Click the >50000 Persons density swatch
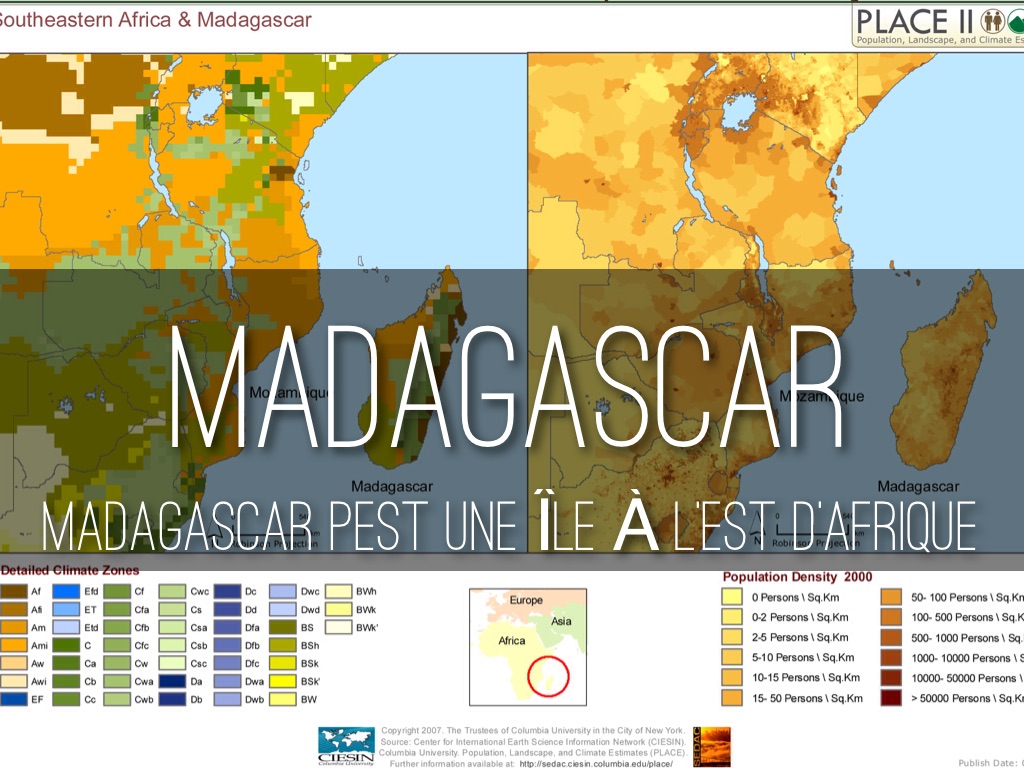This screenshot has width=1024, height=768. point(893,698)
